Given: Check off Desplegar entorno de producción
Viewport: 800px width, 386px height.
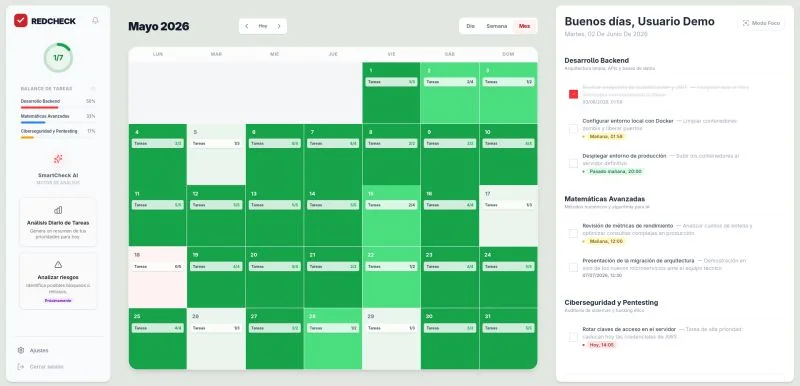Looking at the screenshot, I should 573,163.
